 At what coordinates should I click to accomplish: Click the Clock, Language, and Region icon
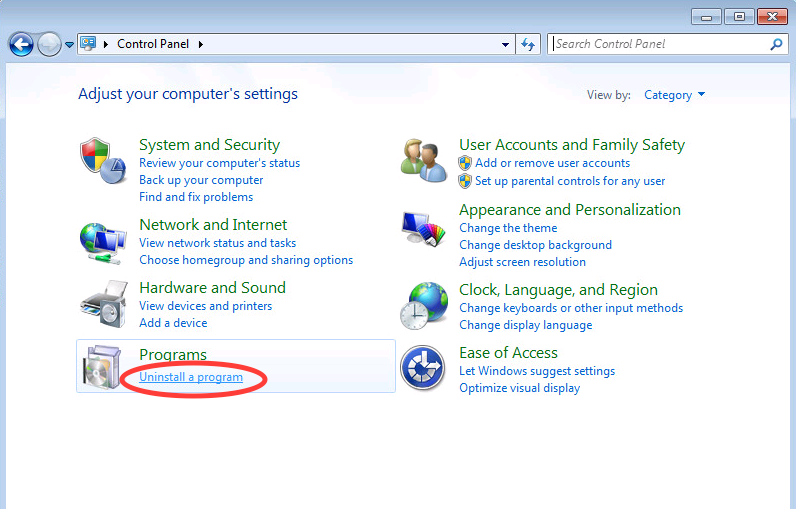(x=424, y=305)
